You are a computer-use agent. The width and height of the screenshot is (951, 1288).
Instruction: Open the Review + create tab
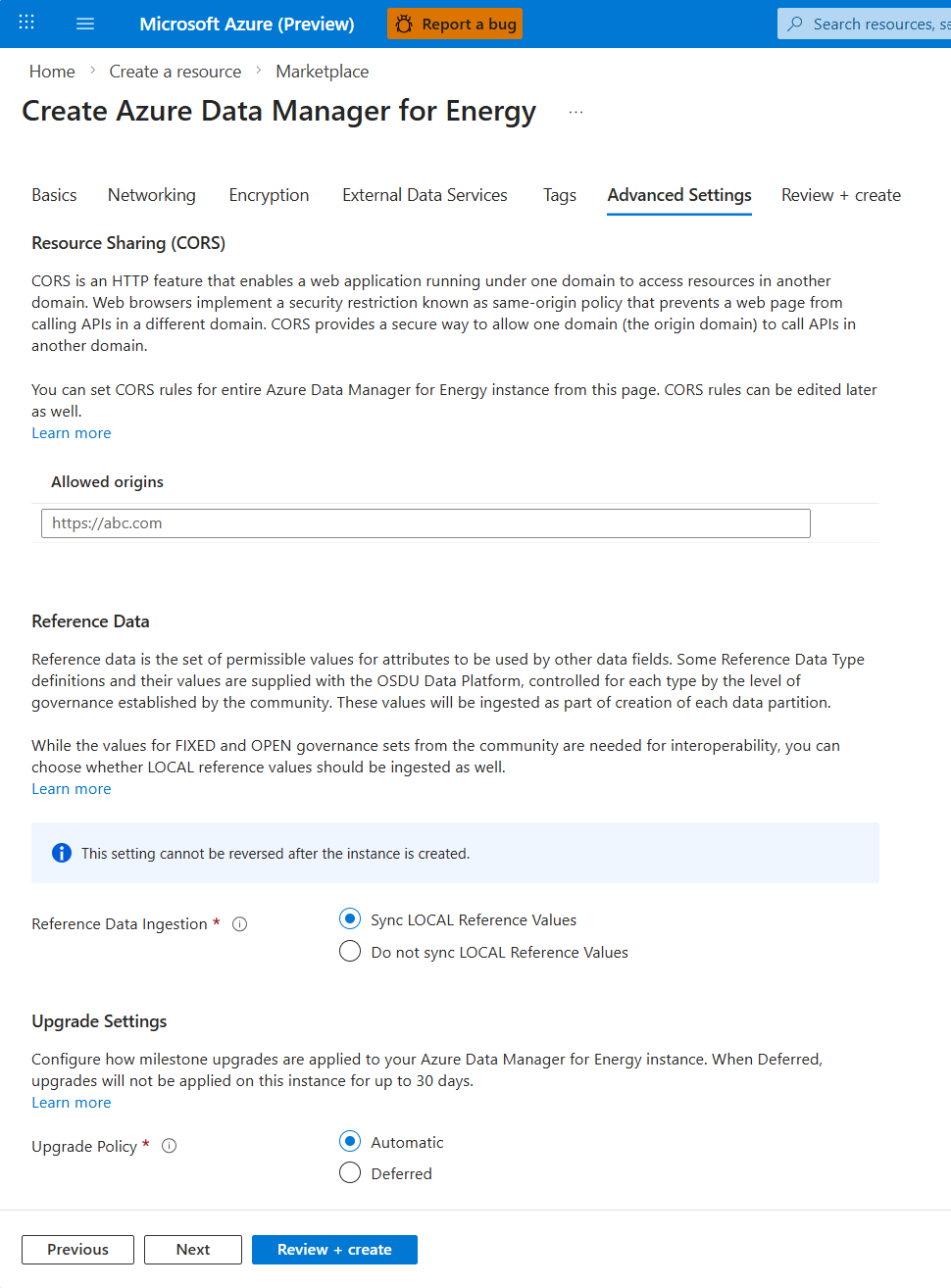coord(841,195)
